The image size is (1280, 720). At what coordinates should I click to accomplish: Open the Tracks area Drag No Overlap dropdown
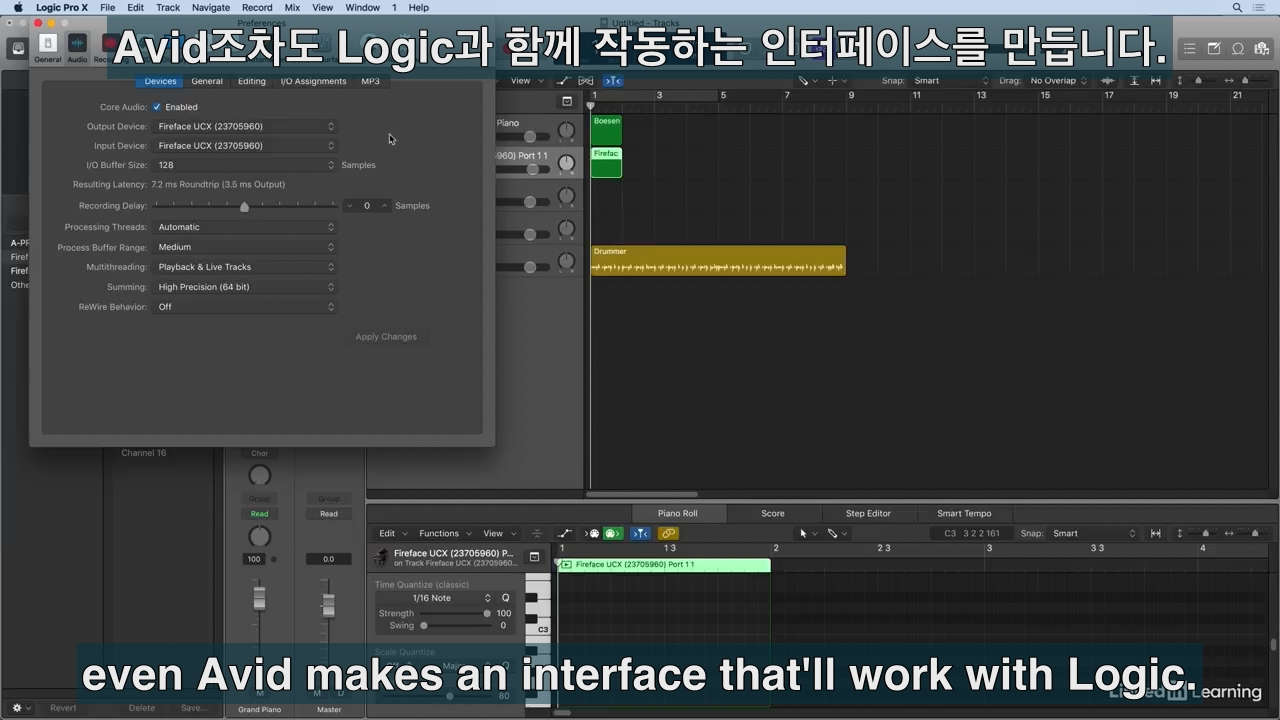(1059, 81)
